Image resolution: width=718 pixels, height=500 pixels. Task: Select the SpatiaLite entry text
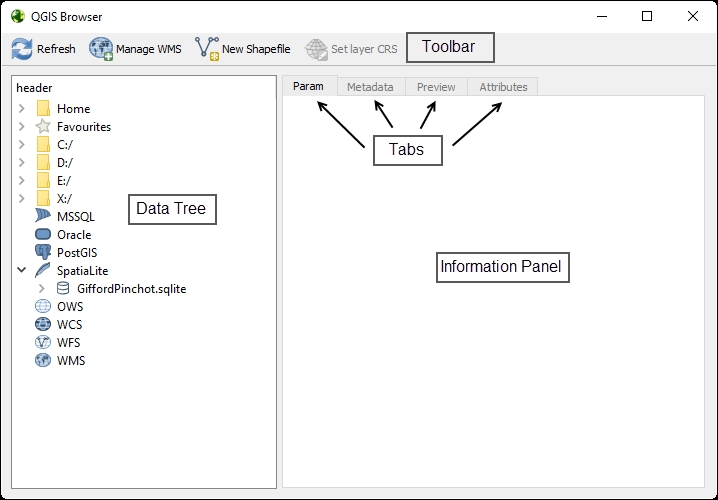click(x=82, y=271)
